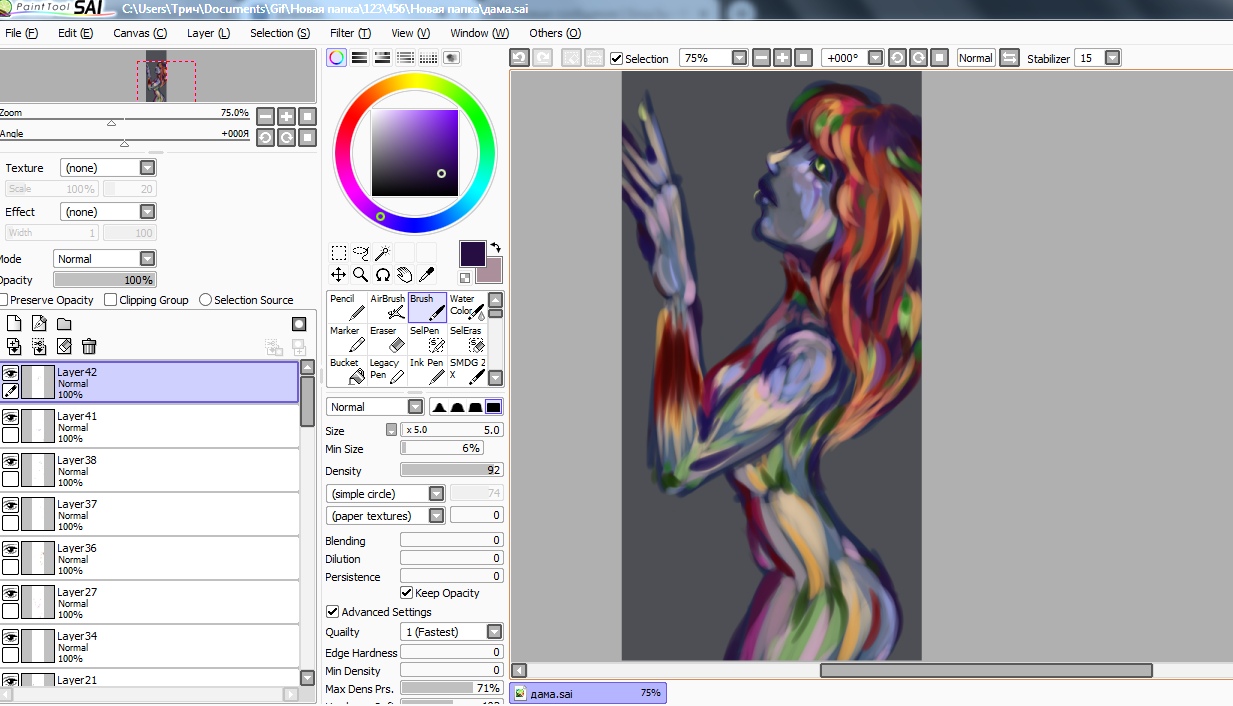Choose the Eraser tool
1233x706 pixels.
tap(387, 339)
